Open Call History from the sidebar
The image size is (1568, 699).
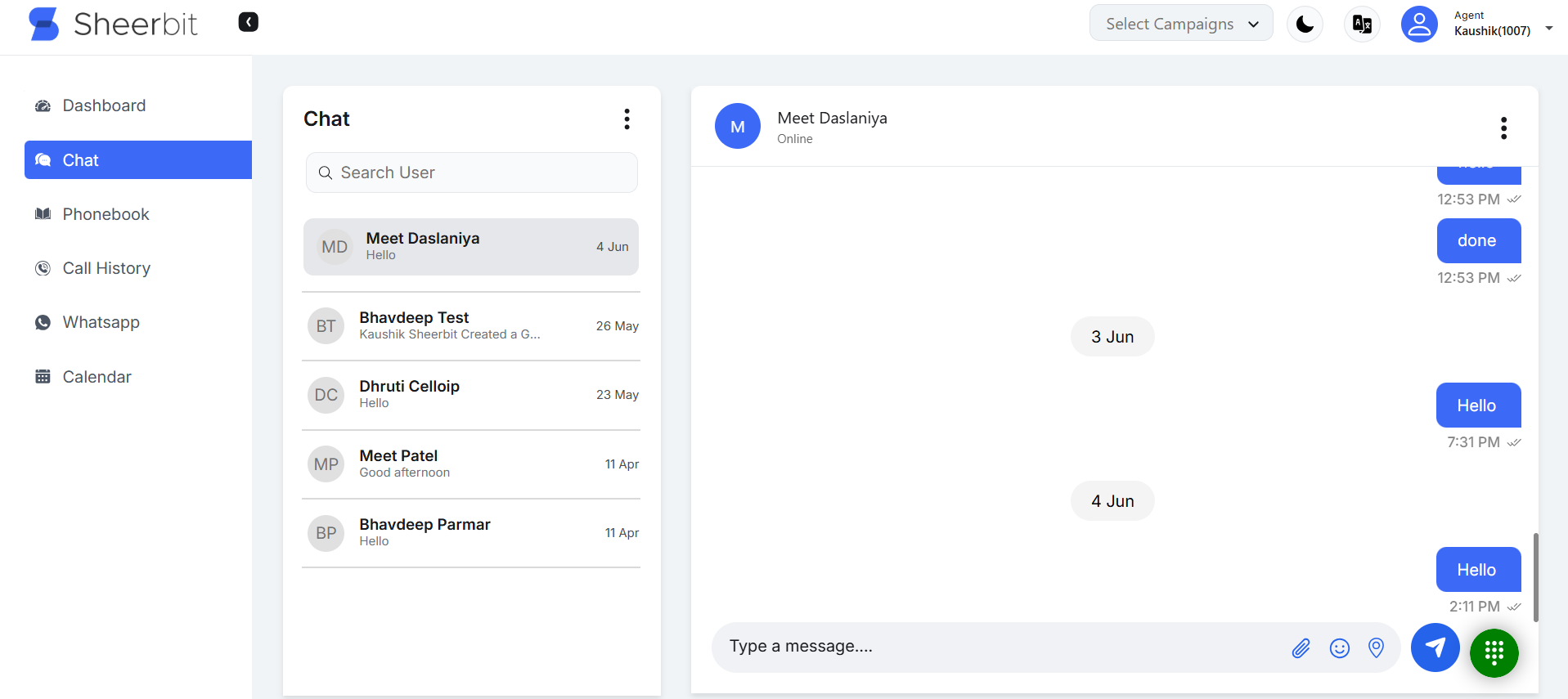tap(106, 268)
